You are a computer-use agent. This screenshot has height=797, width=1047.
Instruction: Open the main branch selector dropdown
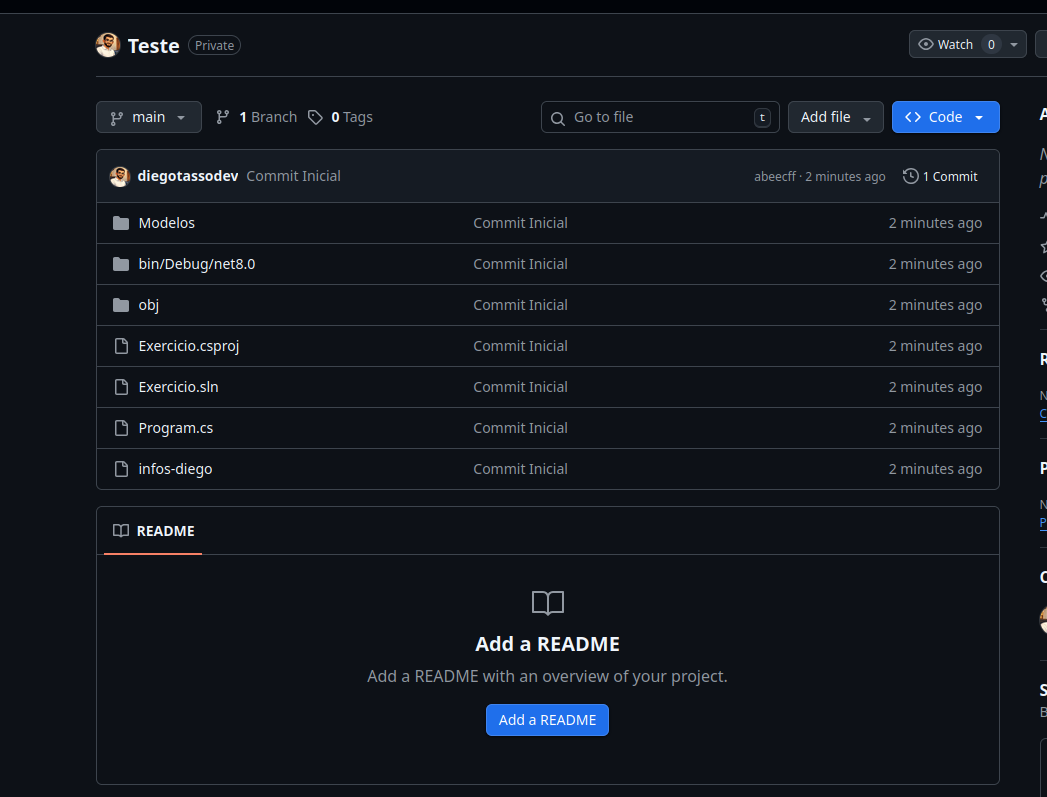(x=149, y=117)
